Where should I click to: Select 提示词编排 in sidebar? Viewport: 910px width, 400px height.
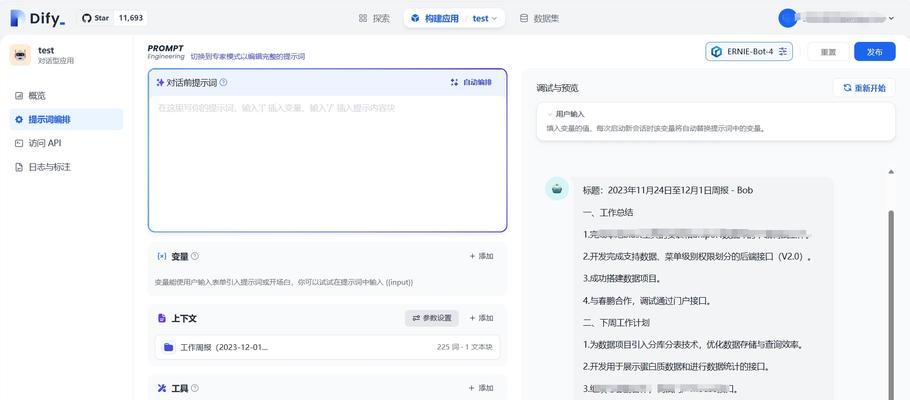[x=66, y=120]
